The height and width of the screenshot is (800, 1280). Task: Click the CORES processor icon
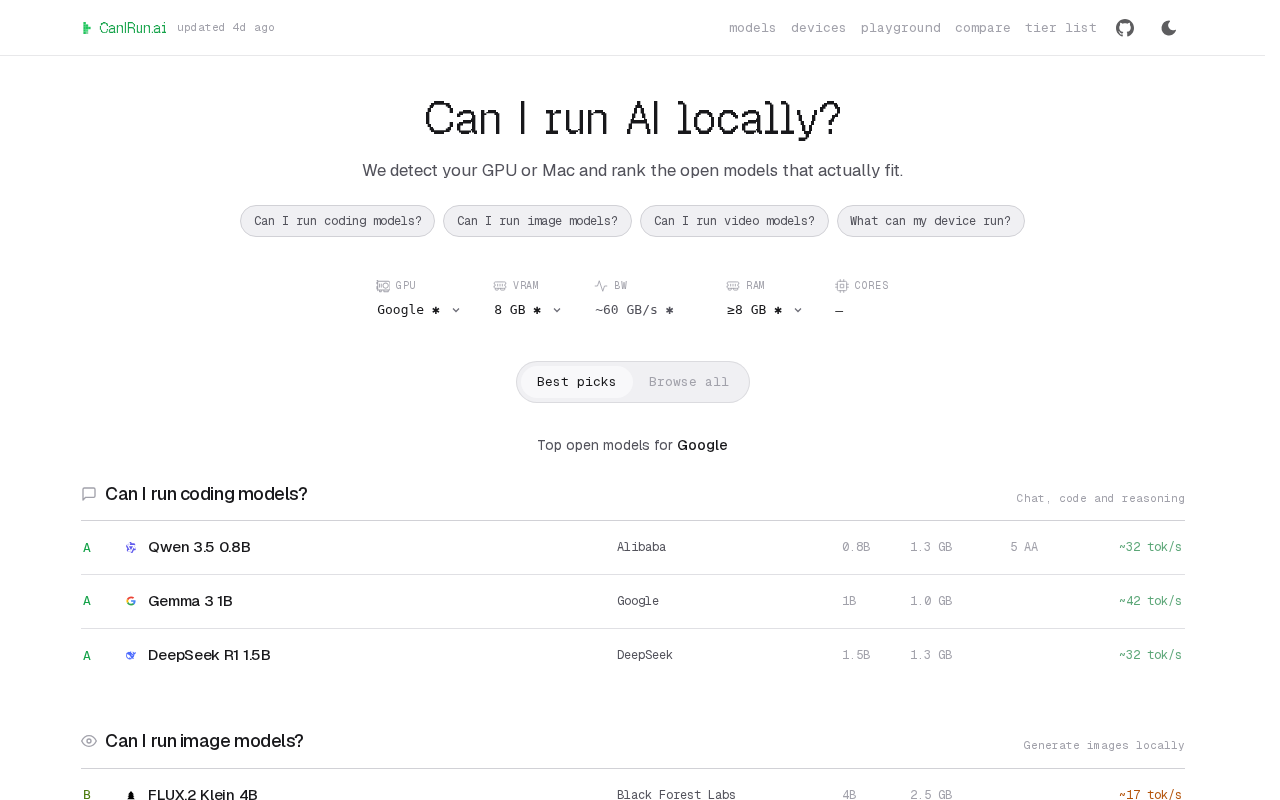pyautogui.click(x=842, y=286)
